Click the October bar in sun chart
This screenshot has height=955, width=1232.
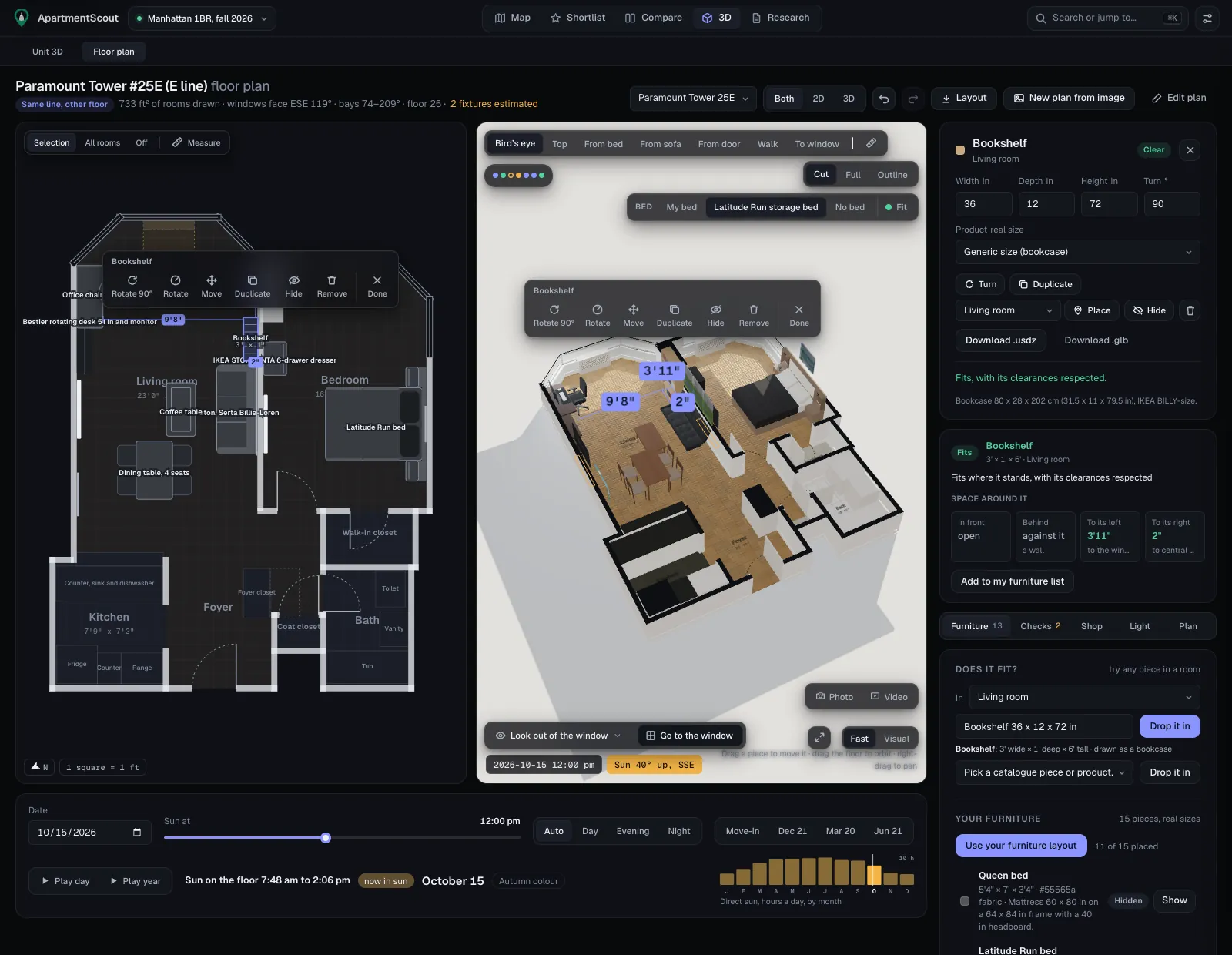click(x=874, y=875)
